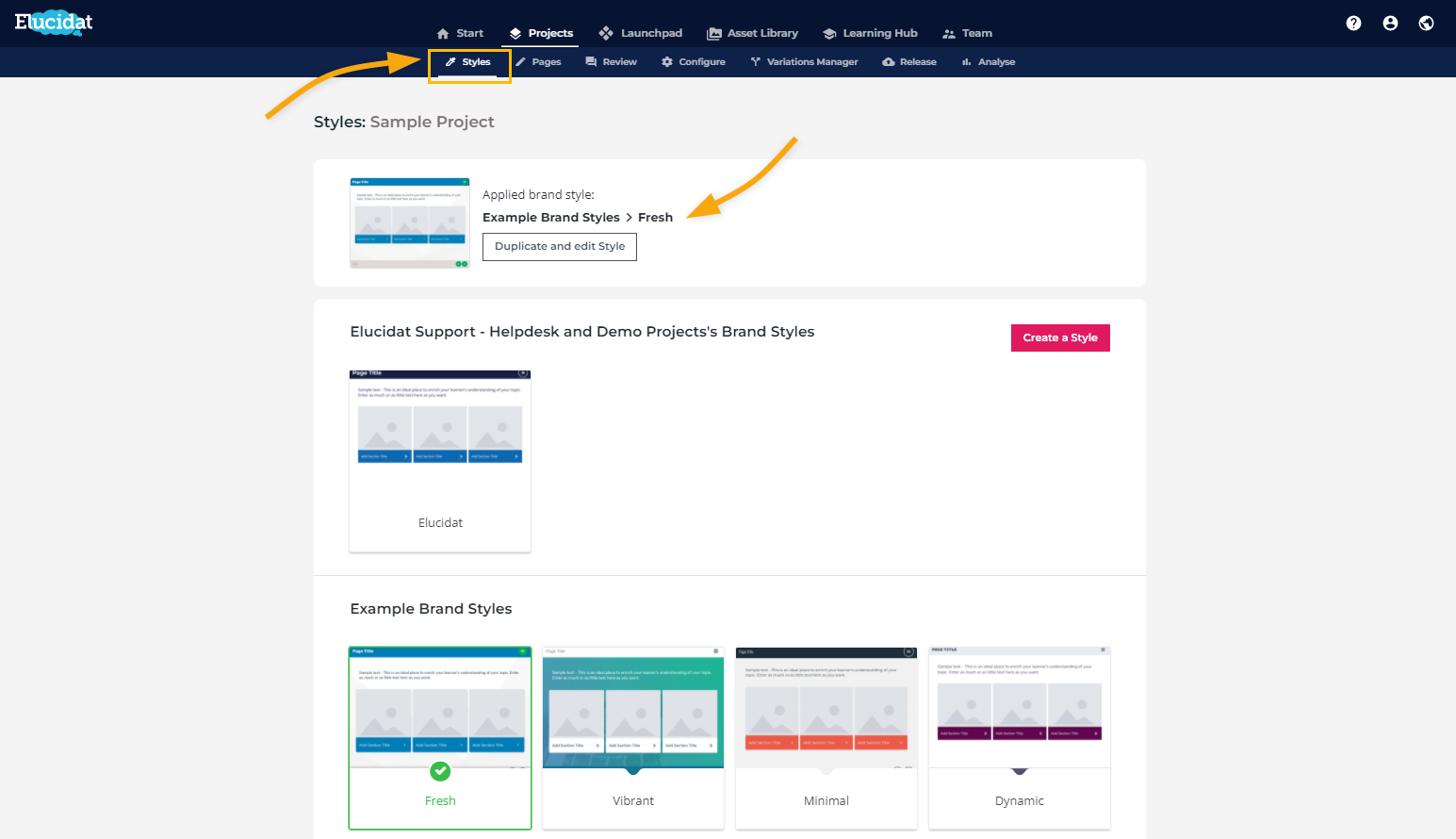1456x839 pixels.
Task: Open the help question mark icon
Action: 1353,24
